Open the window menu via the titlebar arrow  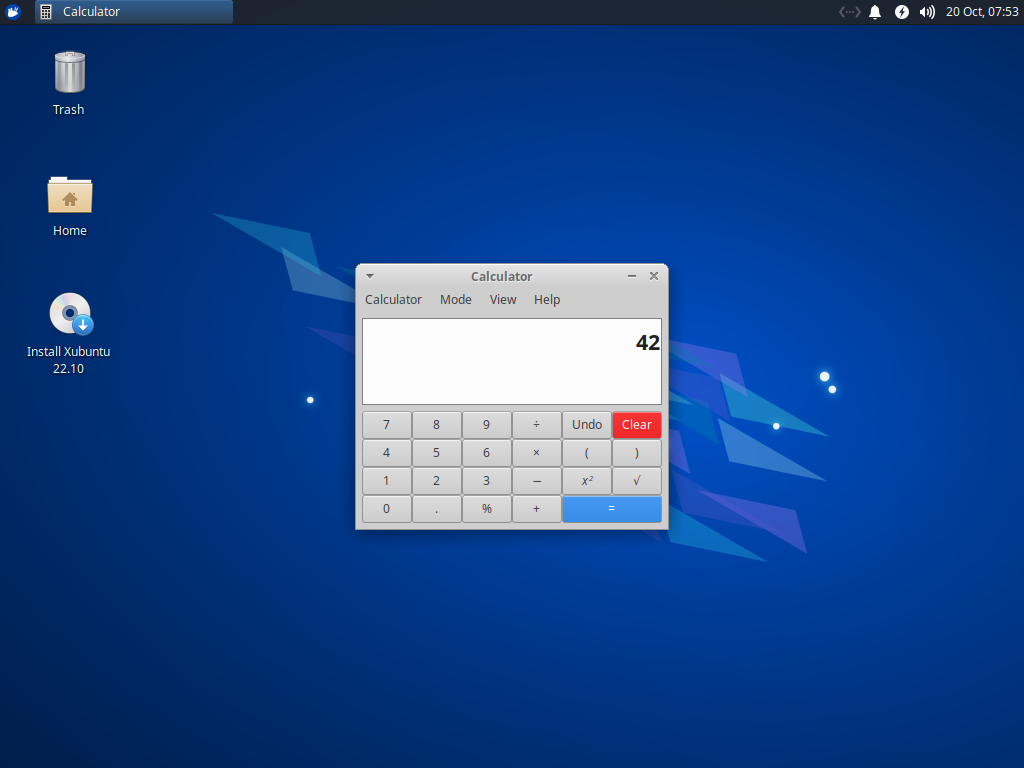tap(370, 276)
